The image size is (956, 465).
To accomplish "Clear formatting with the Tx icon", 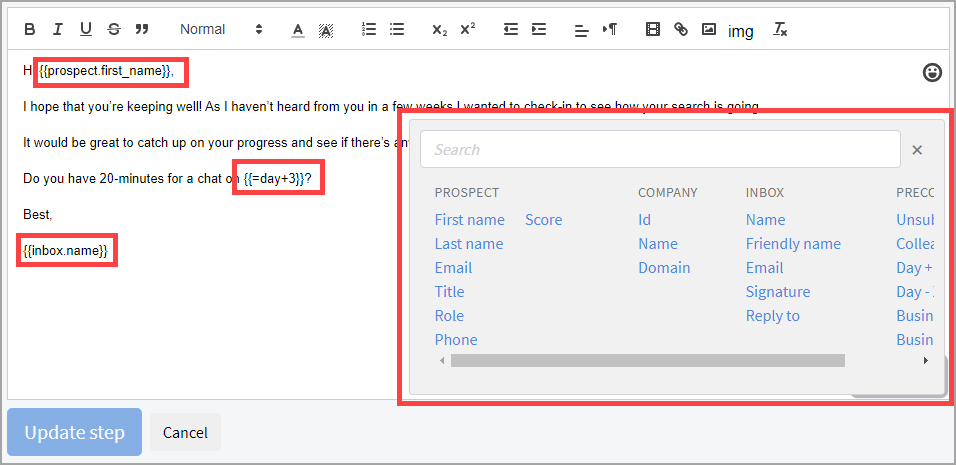I will click(780, 29).
